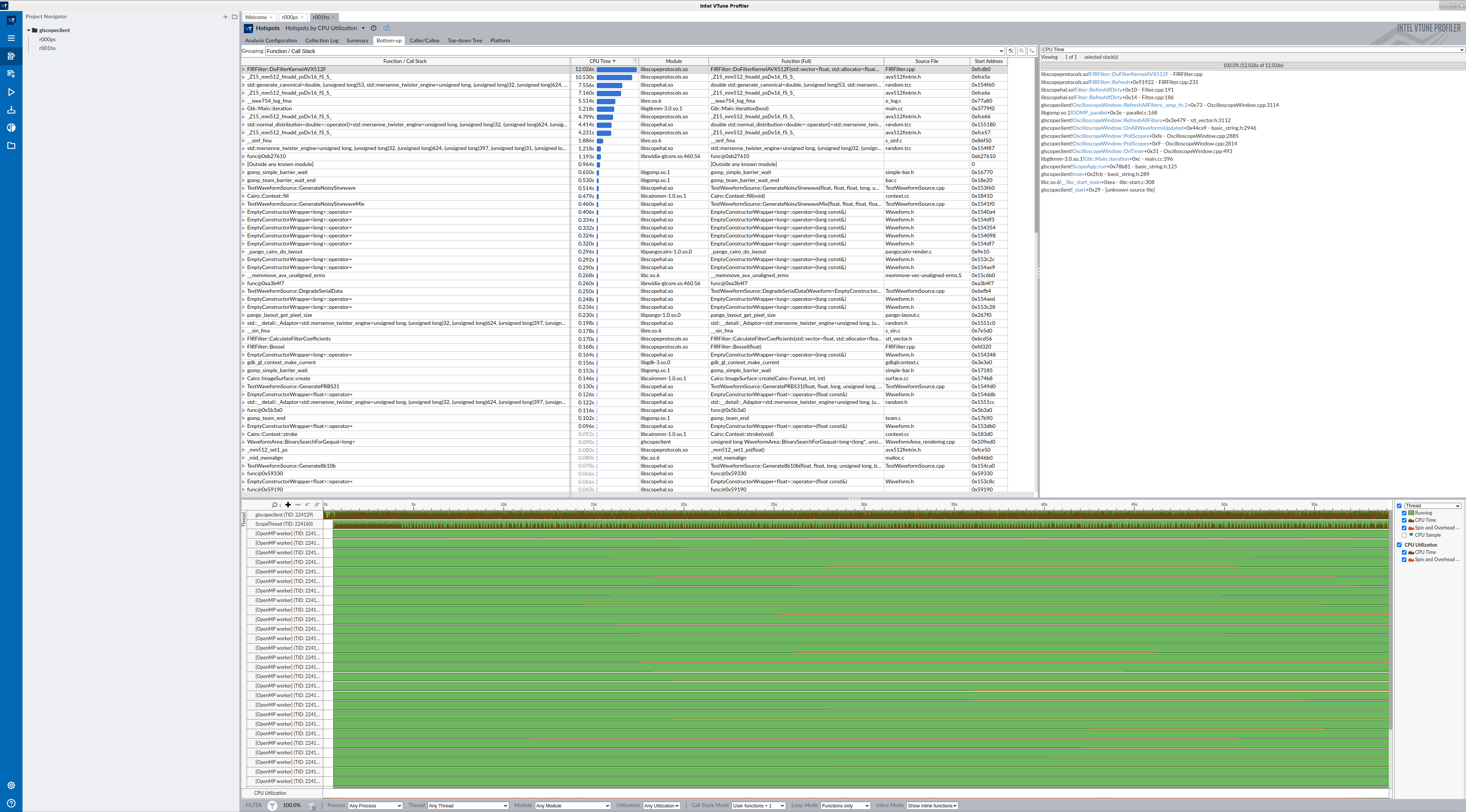Click the timeline undo zoom arrow icon
The image size is (1466, 812).
point(307,505)
